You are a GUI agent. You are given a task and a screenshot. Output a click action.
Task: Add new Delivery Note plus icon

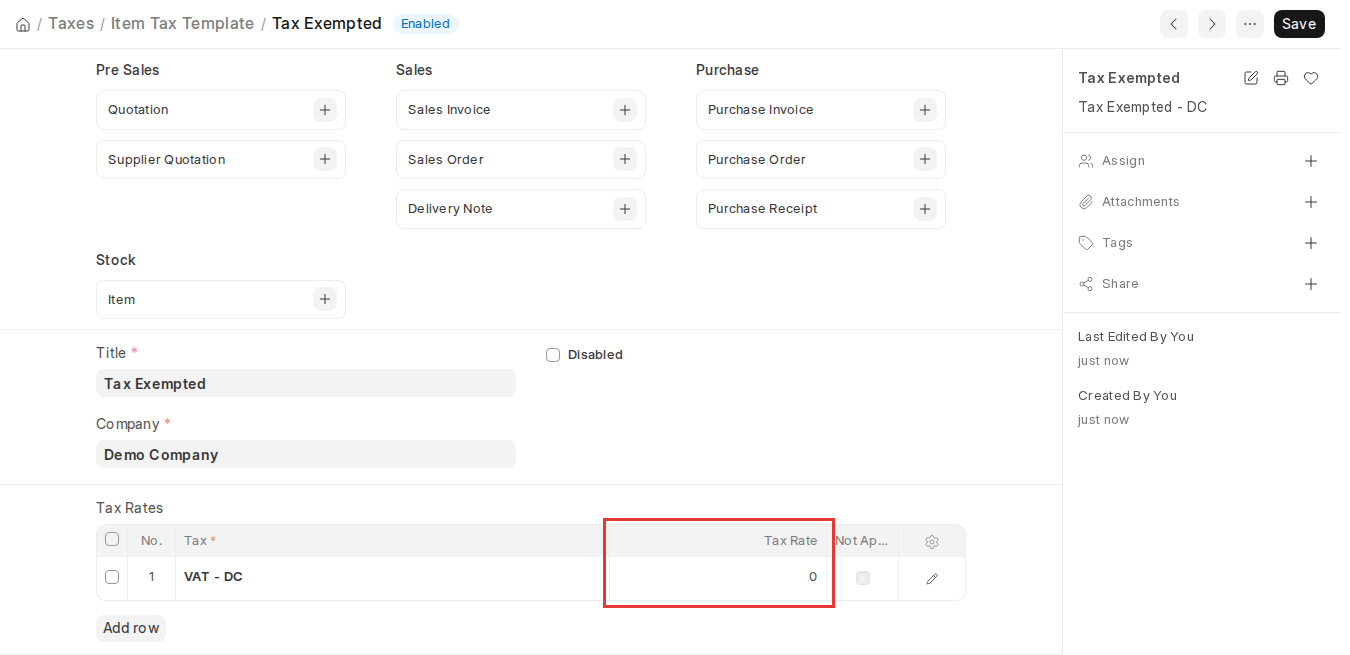625,209
